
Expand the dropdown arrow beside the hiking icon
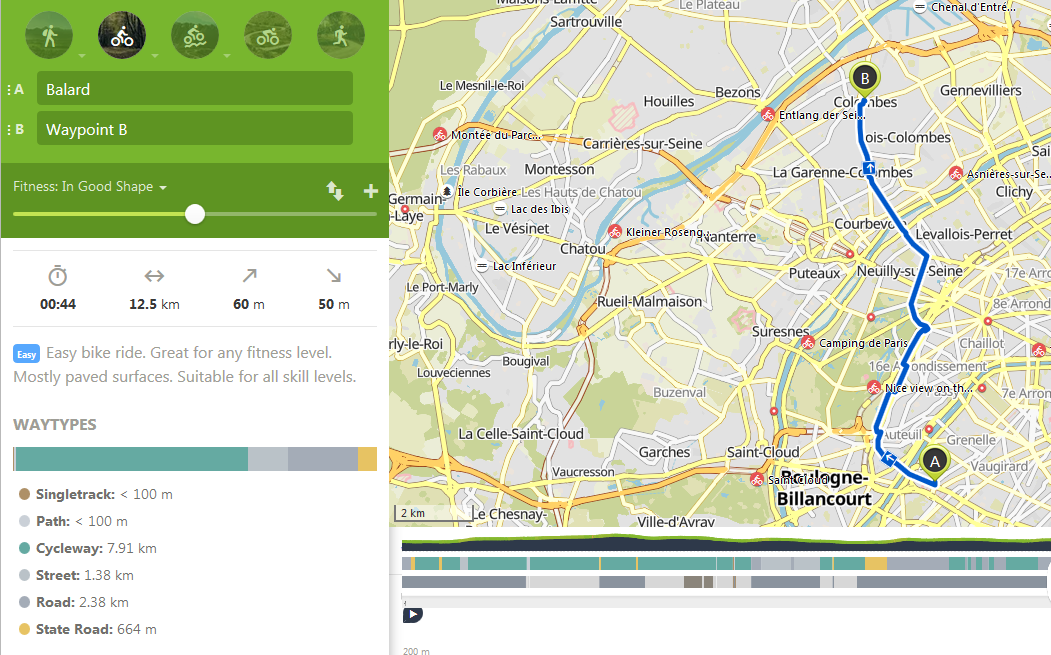point(82,56)
